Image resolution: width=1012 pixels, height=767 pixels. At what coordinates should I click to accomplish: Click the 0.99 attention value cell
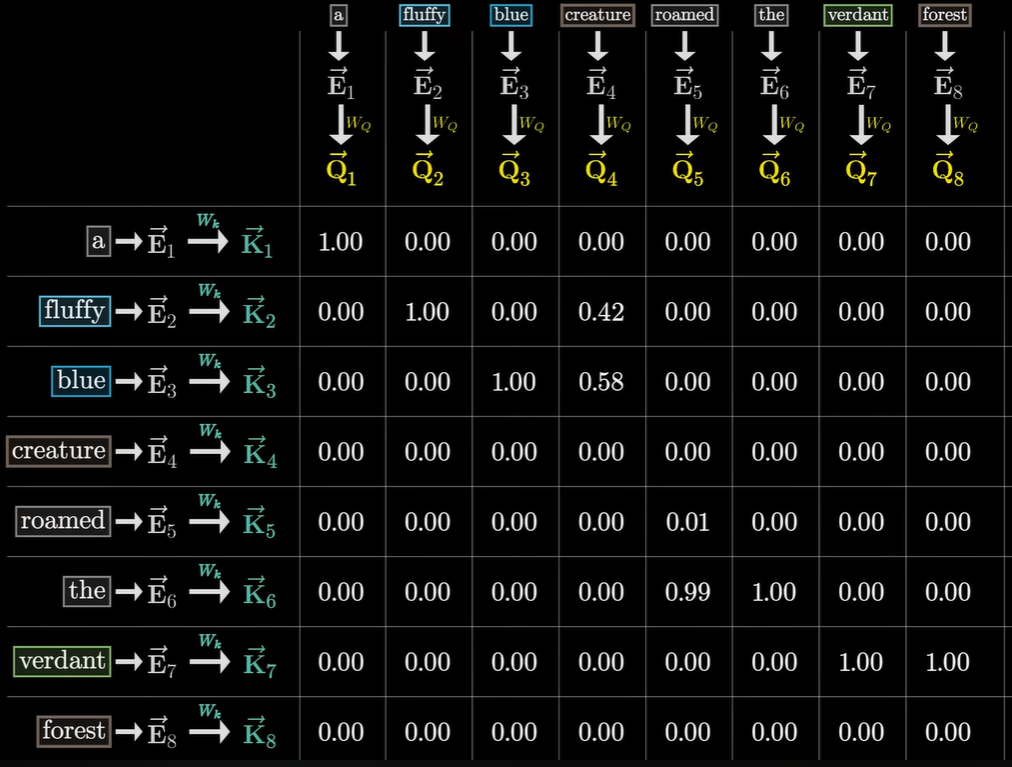tap(687, 591)
